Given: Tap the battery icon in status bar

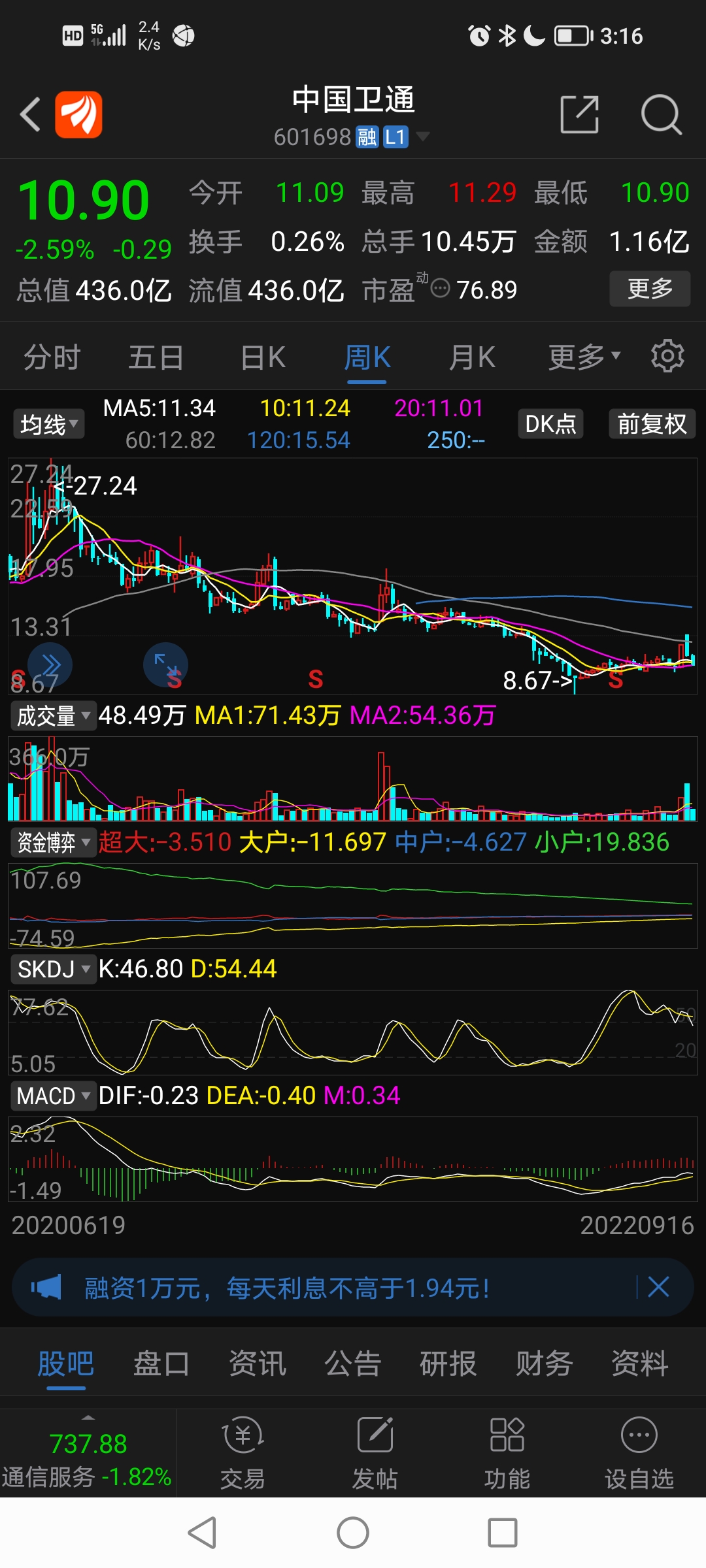Looking at the screenshot, I should [573, 36].
